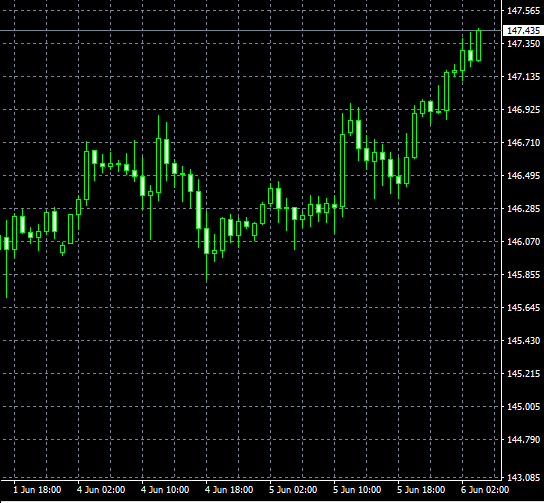The height and width of the screenshot is (503, 544).
Task: Click the 4 Jun 02:00 time label
Action: (101, 490)
